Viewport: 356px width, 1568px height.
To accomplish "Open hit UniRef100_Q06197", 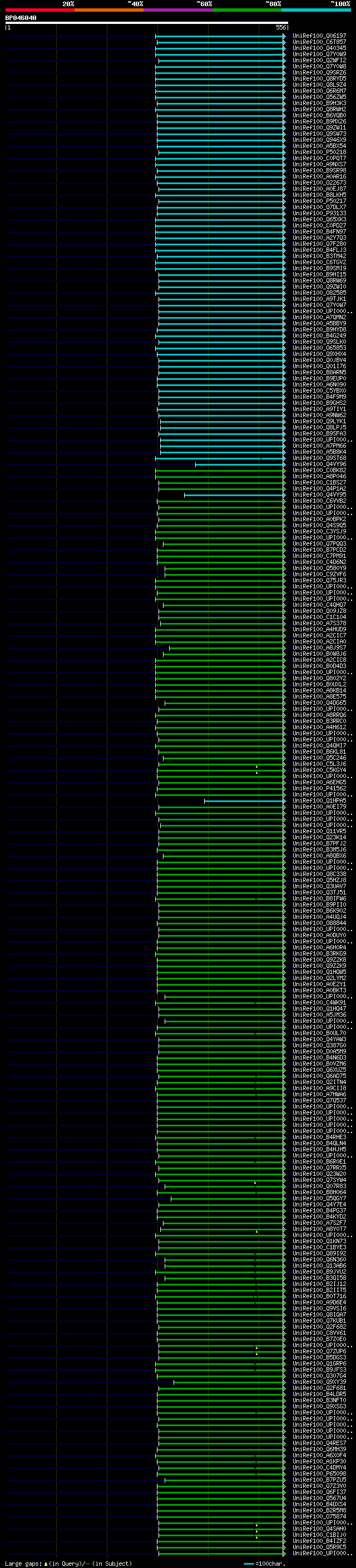I will coord(319,37).
